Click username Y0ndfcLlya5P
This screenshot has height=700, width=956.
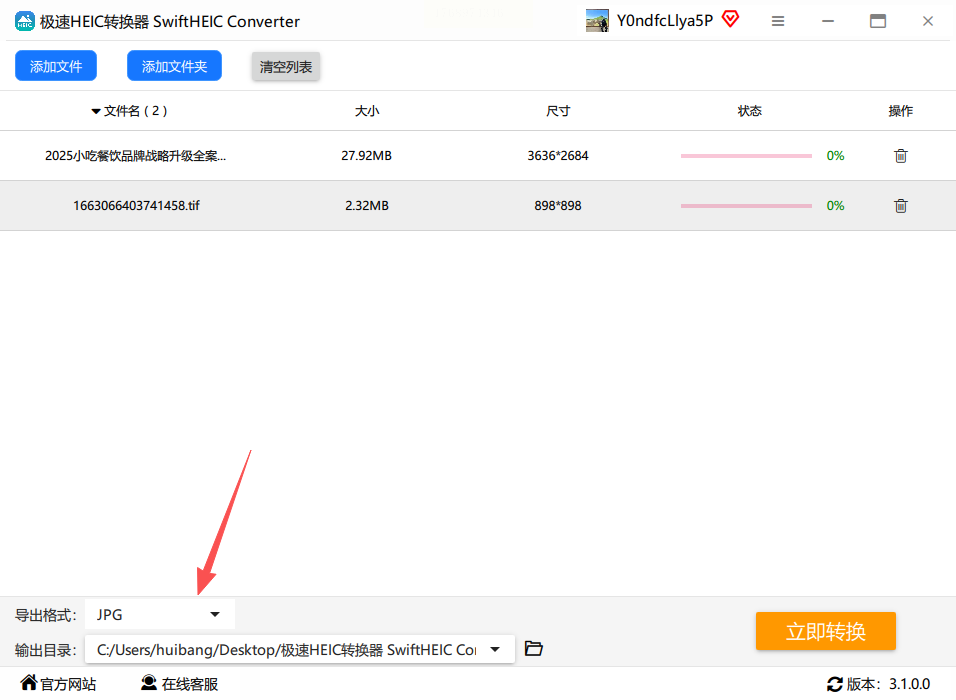(665, 21)
